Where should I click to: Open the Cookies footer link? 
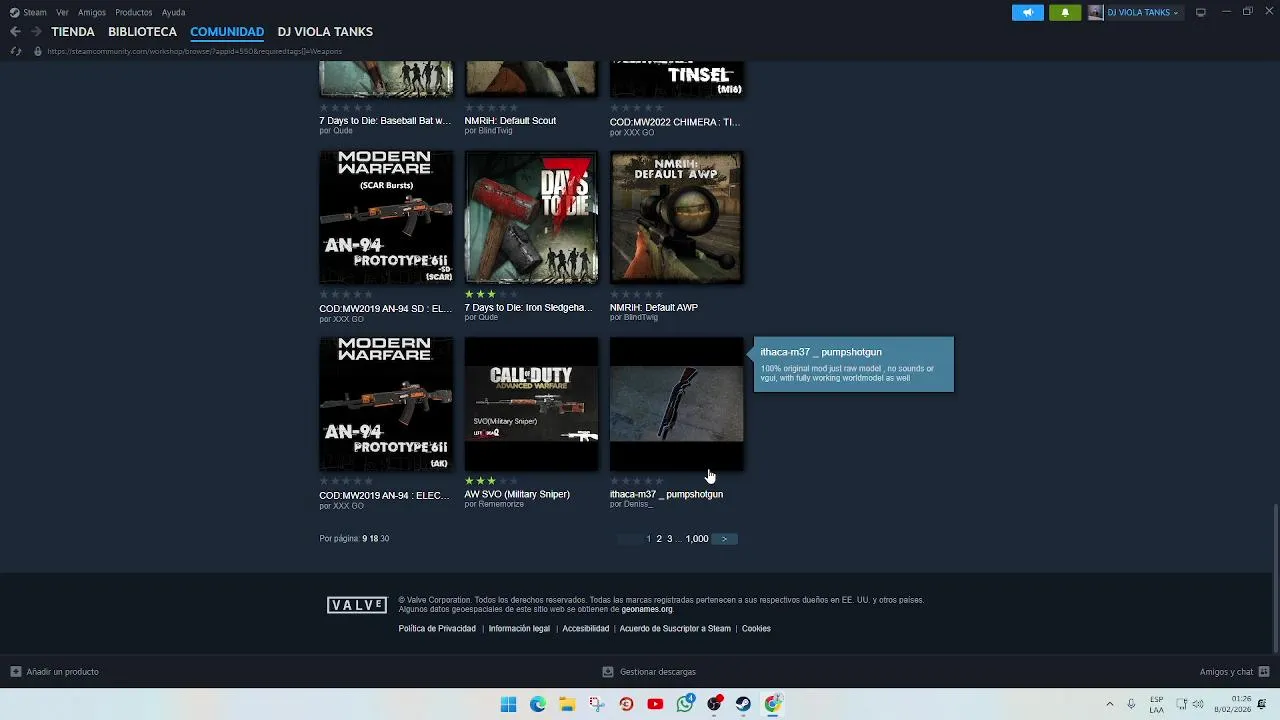click(x=756, y=629)
